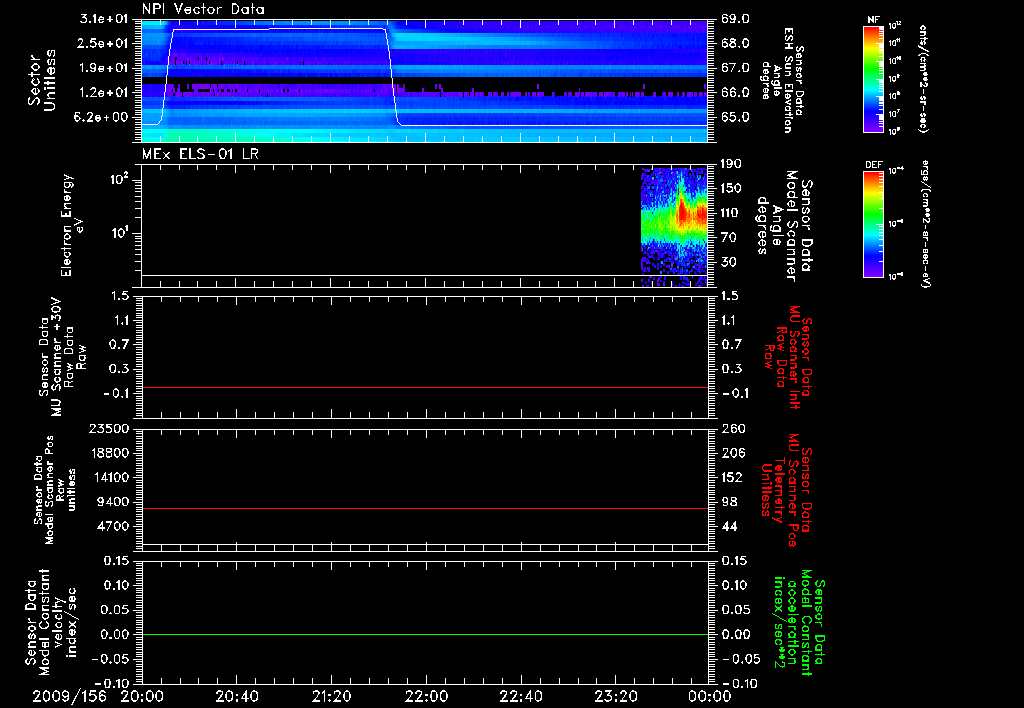Select the NPI Vector Data panel title
The height and width of the screenshot is (708, 1024).
pos(204,9)
